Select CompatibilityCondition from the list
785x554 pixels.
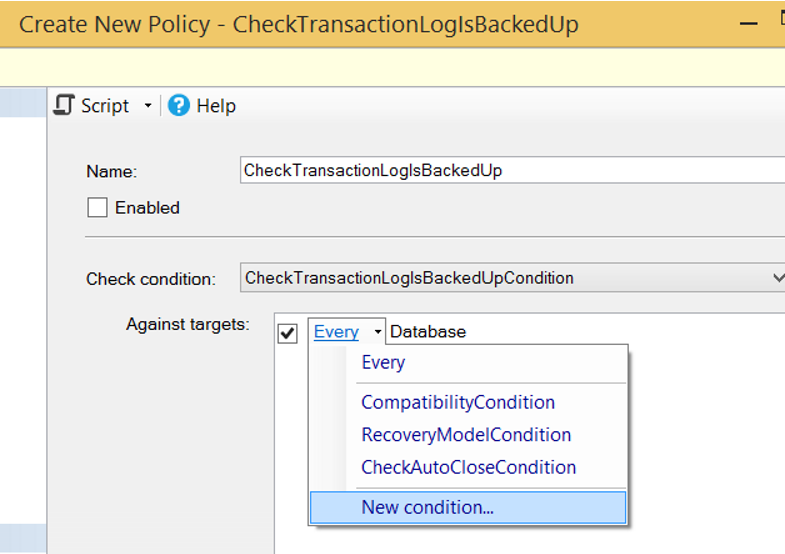click(x=458, y=402)
